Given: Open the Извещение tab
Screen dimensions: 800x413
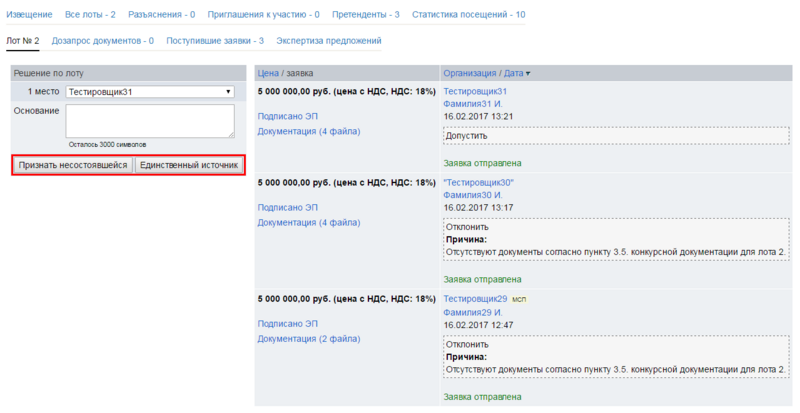Looking at the screenshot, I should tap(30, 15).
